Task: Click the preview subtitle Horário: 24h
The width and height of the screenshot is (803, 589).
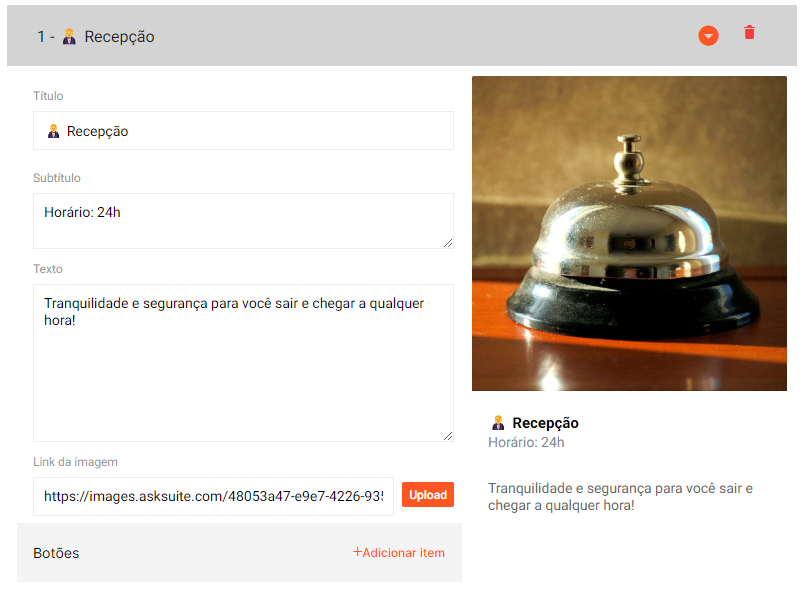Action: pos(526,443)
